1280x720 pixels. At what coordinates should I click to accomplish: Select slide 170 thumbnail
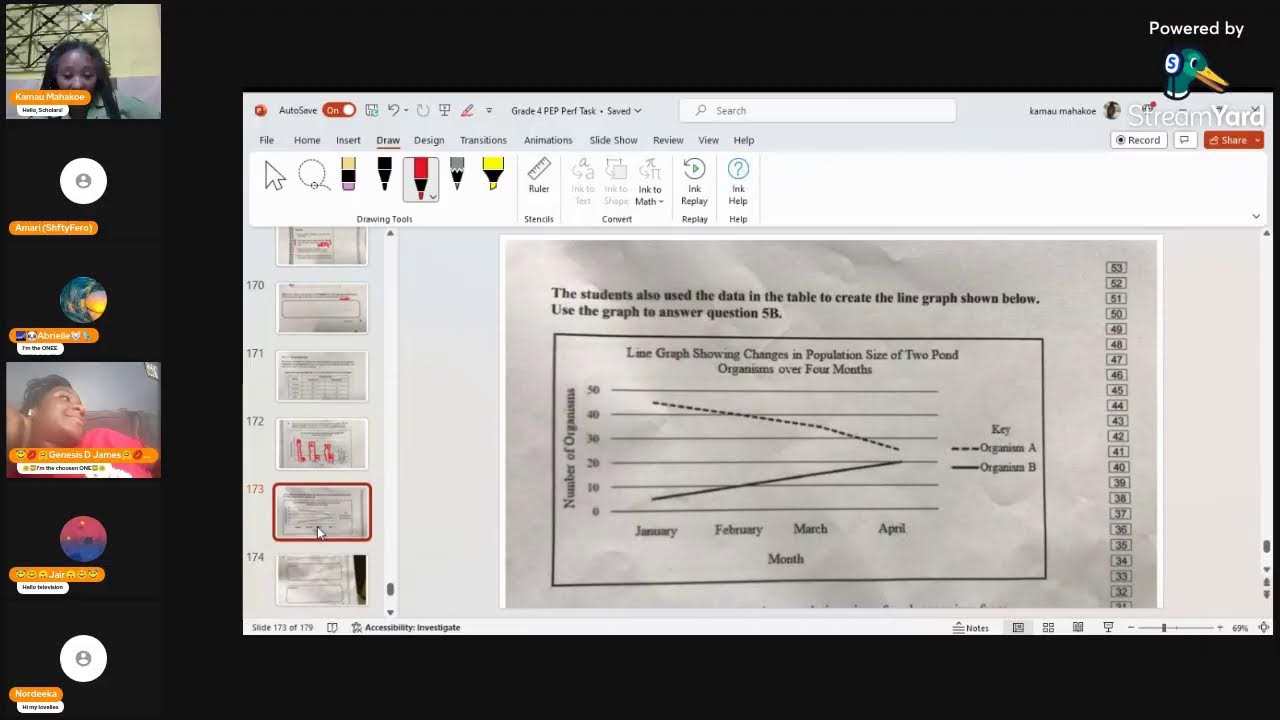click(x=322, y=308)
